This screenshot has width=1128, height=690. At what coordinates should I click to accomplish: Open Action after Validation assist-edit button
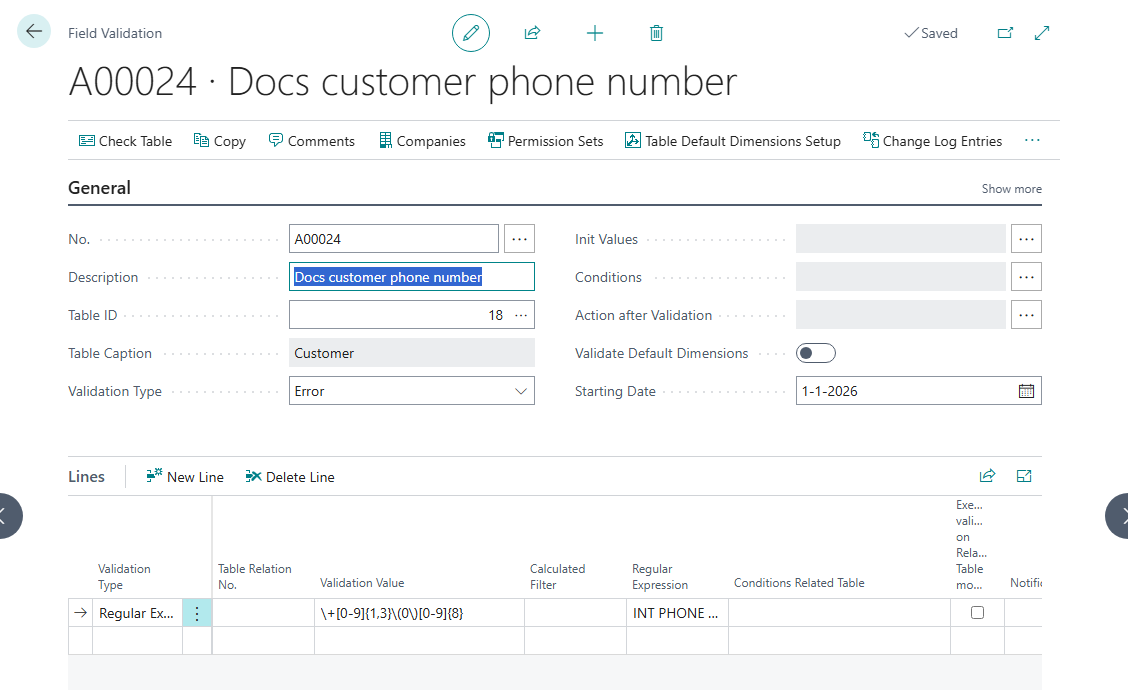pyautogui.click(x=1027, y=315)
